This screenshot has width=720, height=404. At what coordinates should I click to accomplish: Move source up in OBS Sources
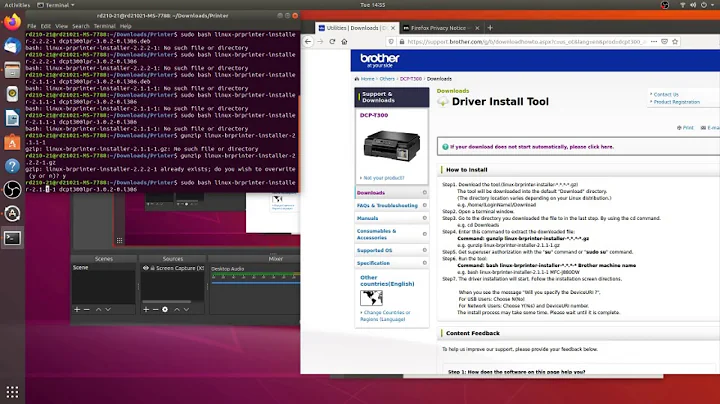[177, 309]
